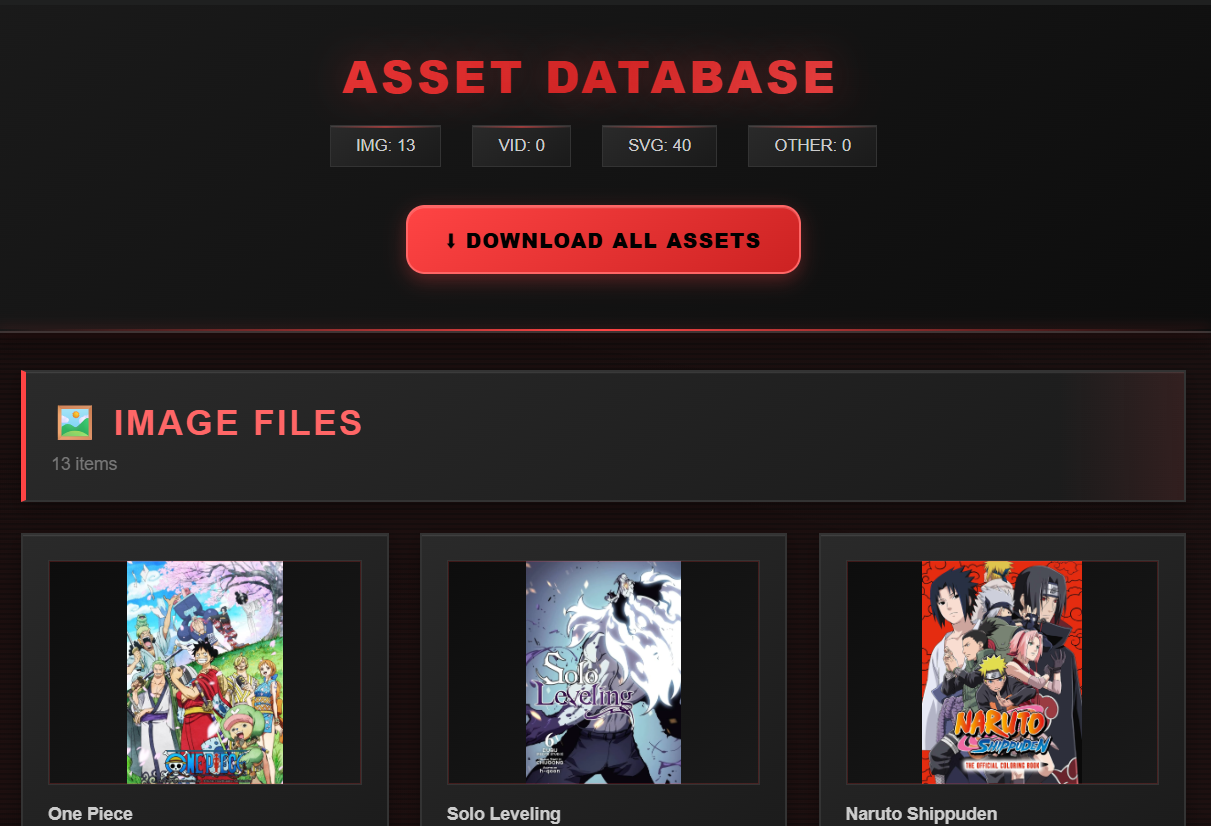Click the Solo Leveling title label
The height and width of the screenshot is (826, 1211).
coord(503,814)
